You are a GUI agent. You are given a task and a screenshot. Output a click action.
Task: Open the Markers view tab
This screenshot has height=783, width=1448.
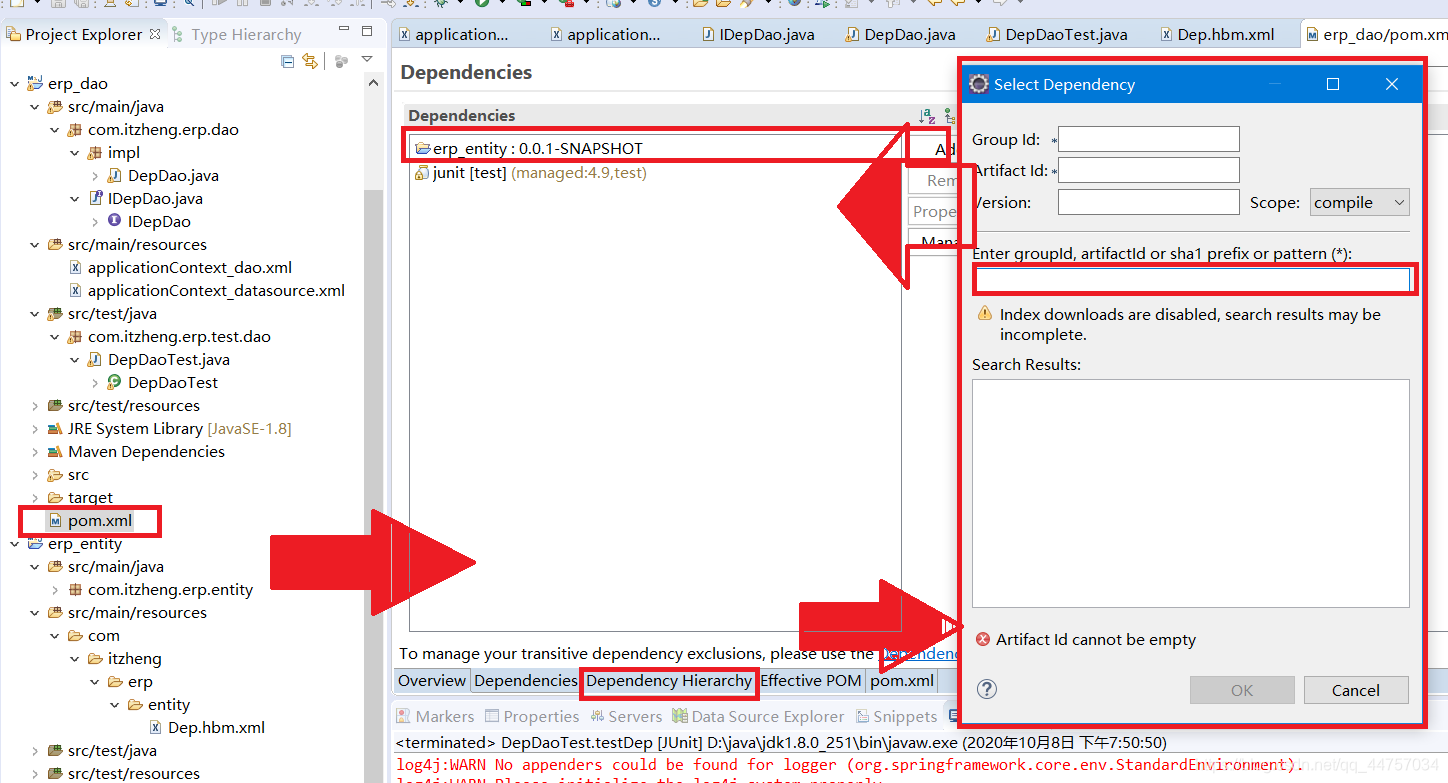pos(435,716)
